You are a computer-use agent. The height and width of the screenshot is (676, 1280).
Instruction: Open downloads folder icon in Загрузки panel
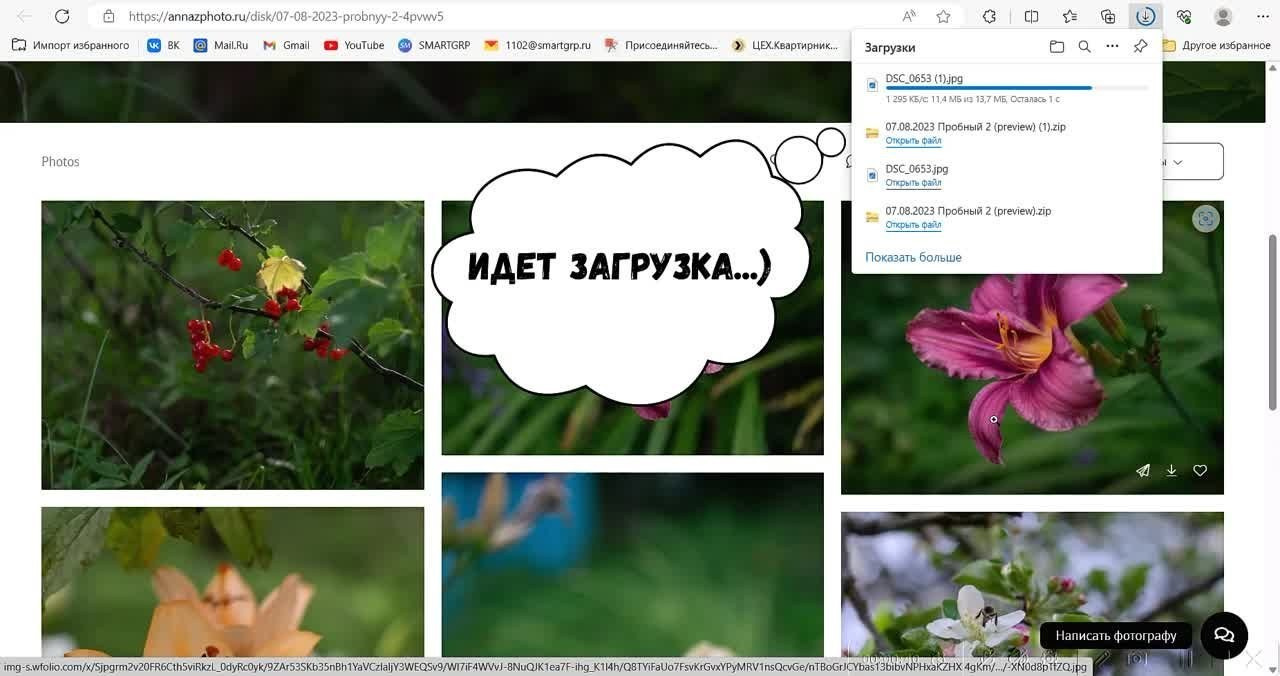pyautogui.click(x=1057, y=46)
